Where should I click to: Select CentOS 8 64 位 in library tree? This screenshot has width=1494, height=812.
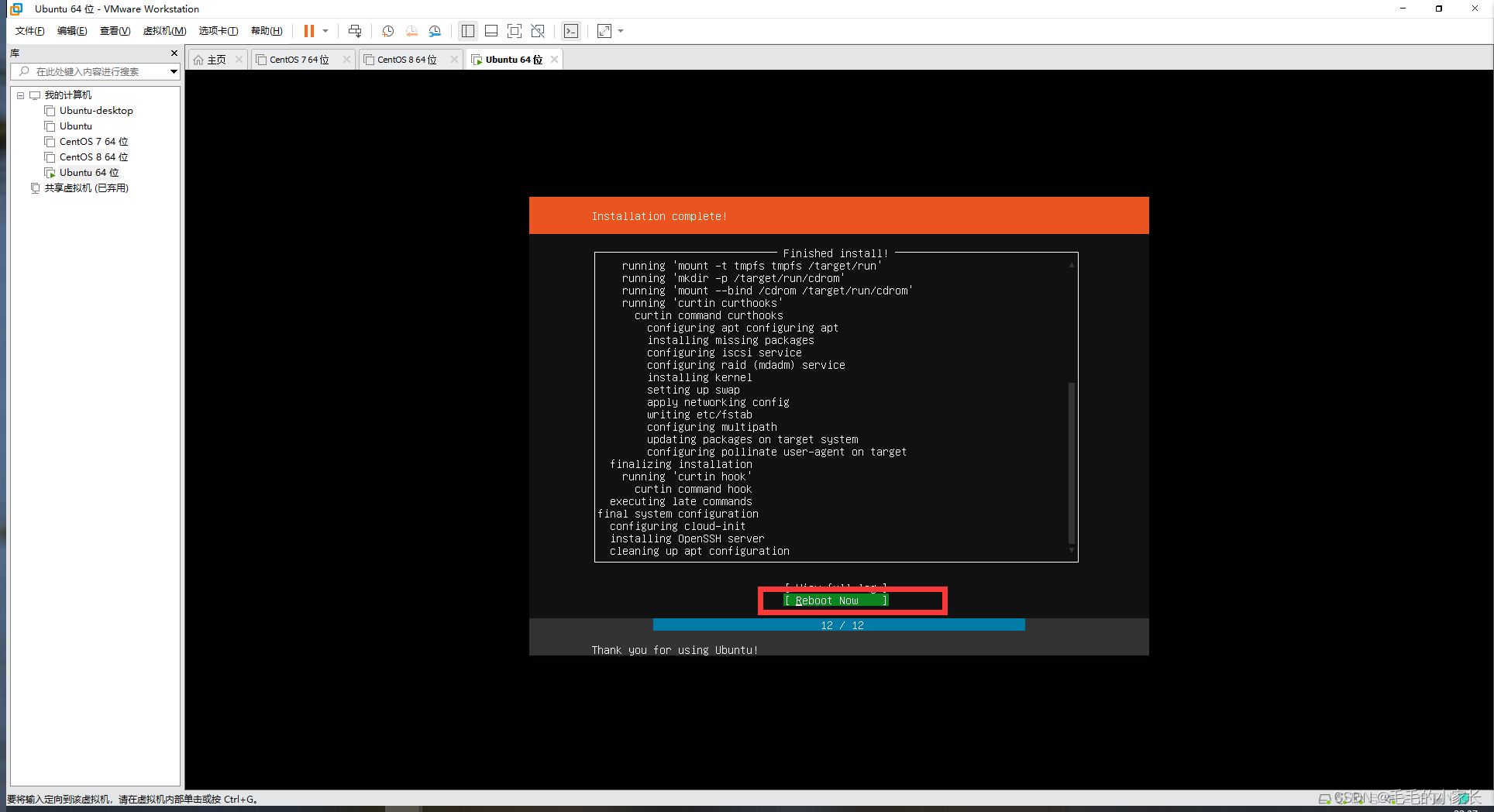(94, 157)
